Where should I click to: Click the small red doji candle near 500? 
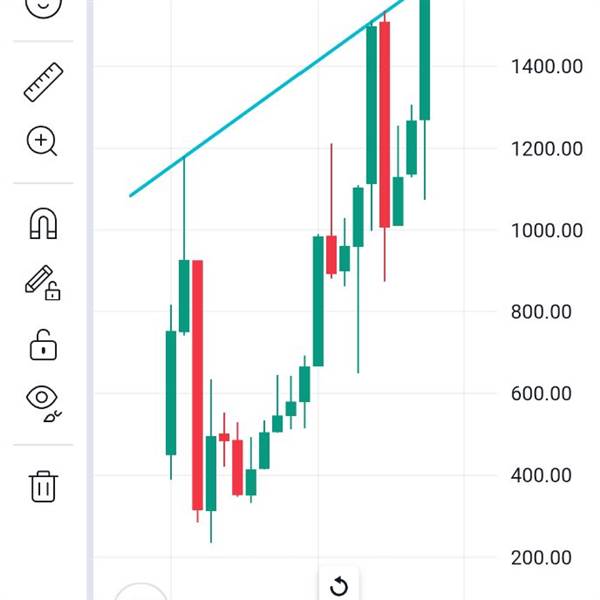tap(224, 437)
